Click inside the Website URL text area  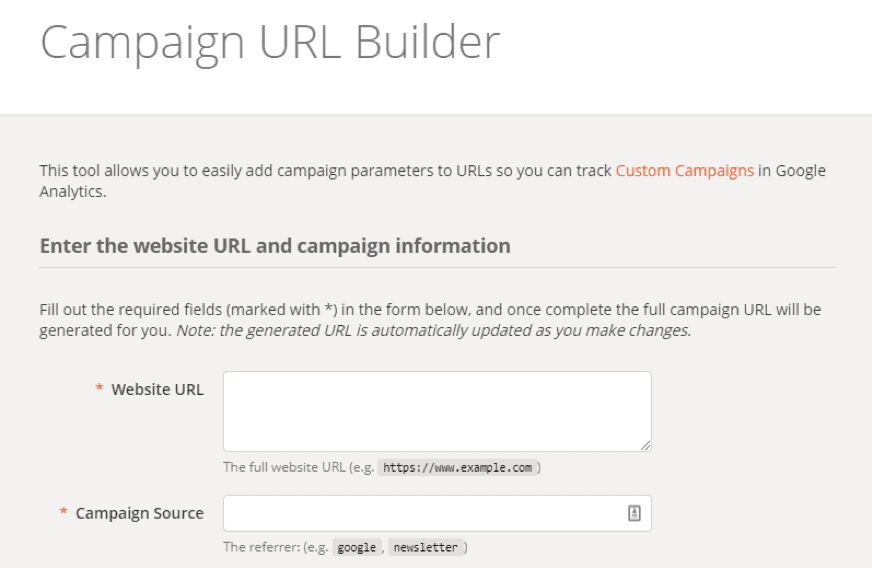click(437, 411)
